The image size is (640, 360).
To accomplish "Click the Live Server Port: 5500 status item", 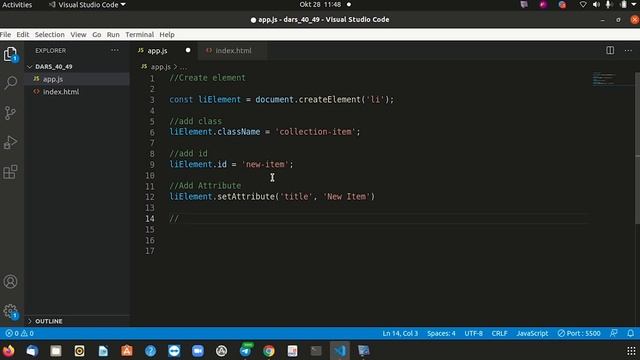I will (x=579, y=333).
